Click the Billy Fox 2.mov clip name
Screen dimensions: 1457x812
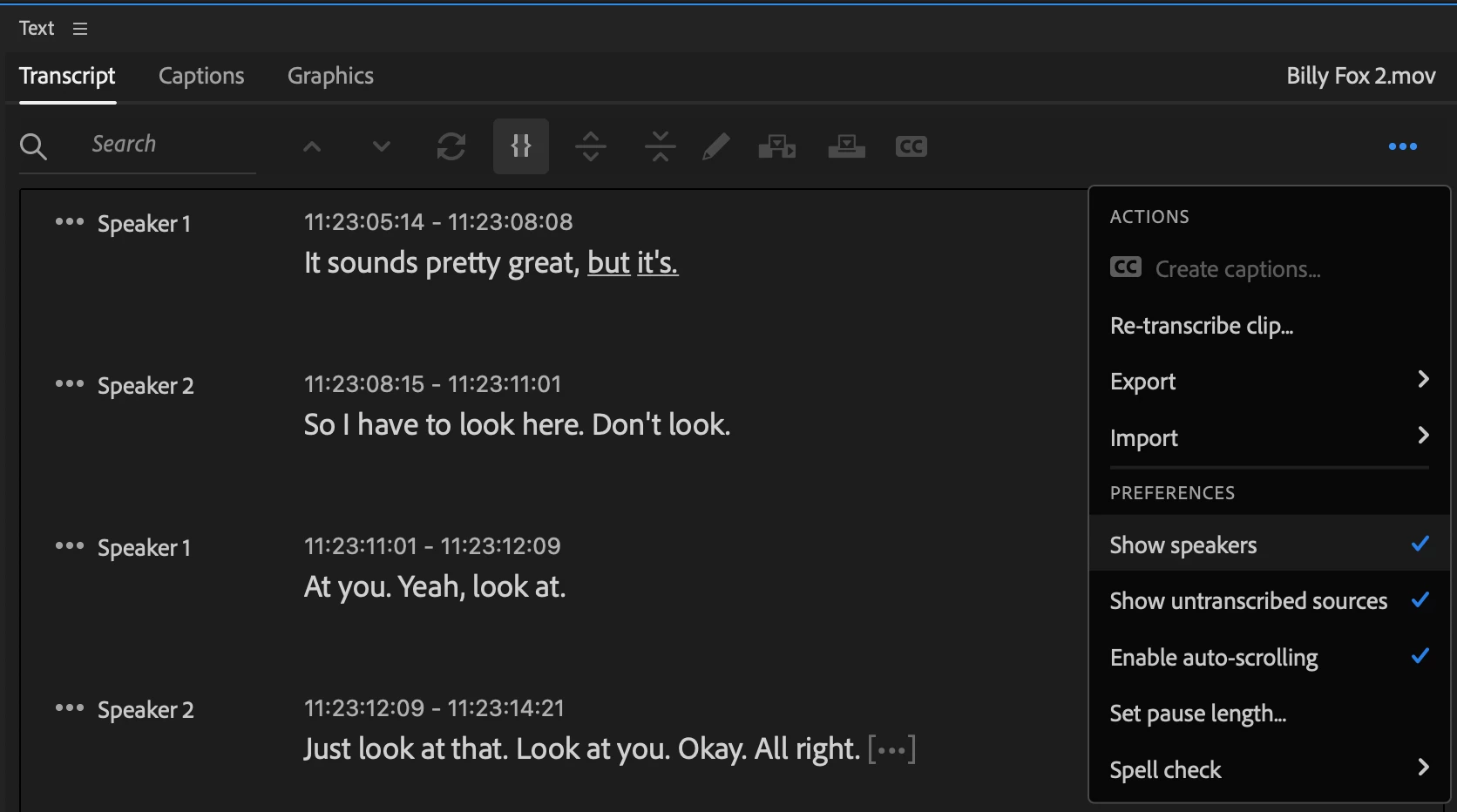click(1361, 76)
